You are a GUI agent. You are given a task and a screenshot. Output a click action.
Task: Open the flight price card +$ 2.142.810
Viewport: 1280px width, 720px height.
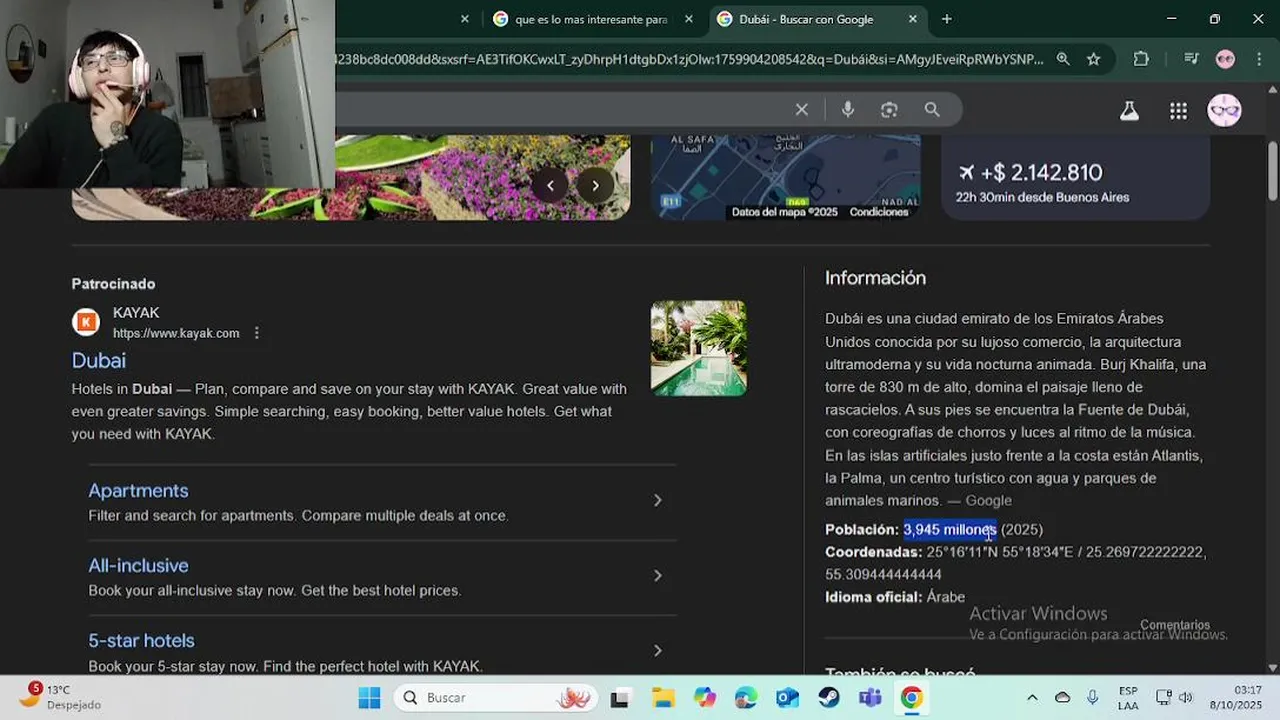(1076, 178)
